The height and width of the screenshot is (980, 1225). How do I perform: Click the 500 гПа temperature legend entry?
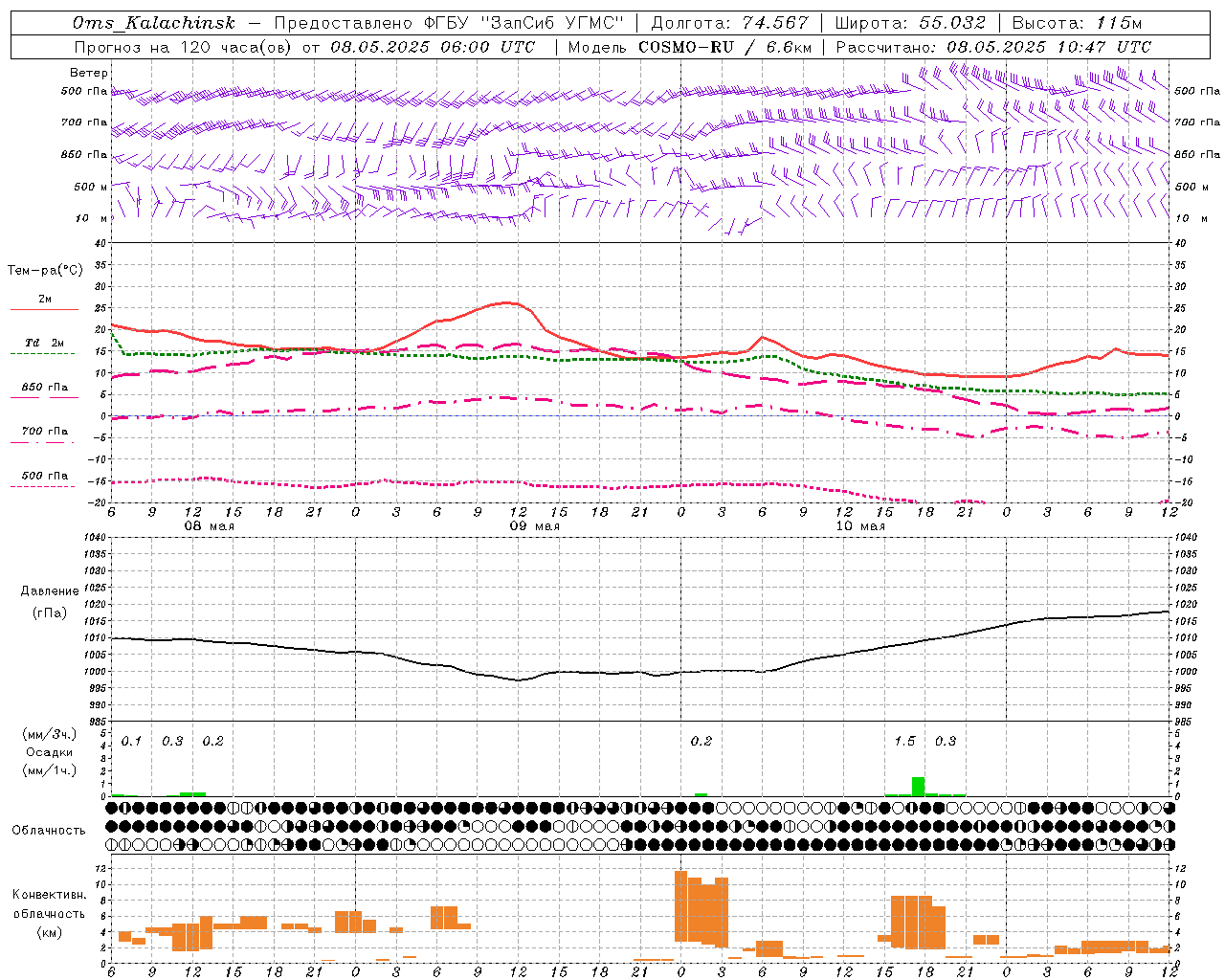[x=45, y=476]
